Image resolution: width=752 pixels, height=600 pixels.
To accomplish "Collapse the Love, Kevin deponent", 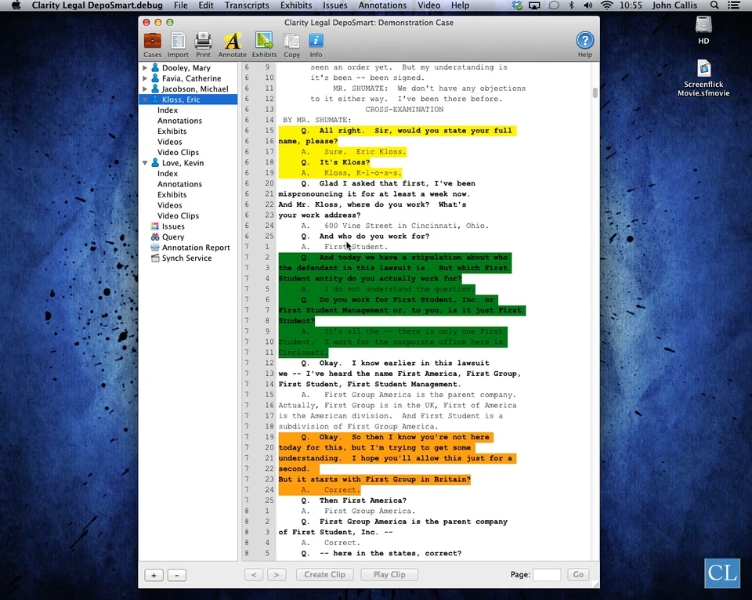I will (x=145, y=163).
